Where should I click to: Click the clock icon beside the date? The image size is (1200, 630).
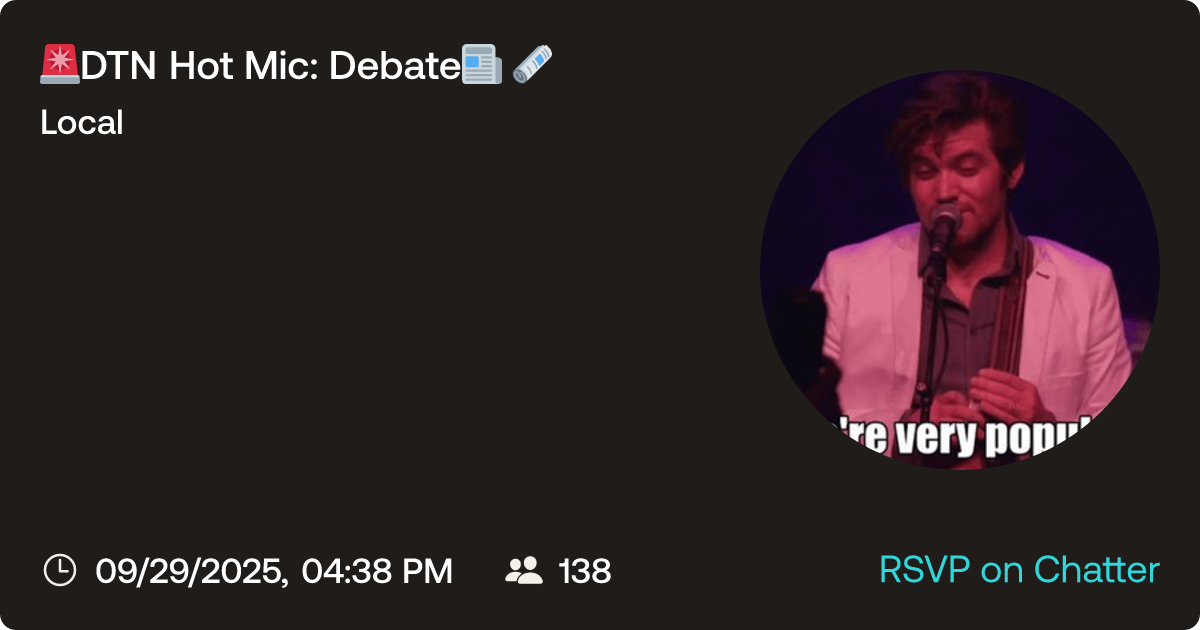pos(60,571)
